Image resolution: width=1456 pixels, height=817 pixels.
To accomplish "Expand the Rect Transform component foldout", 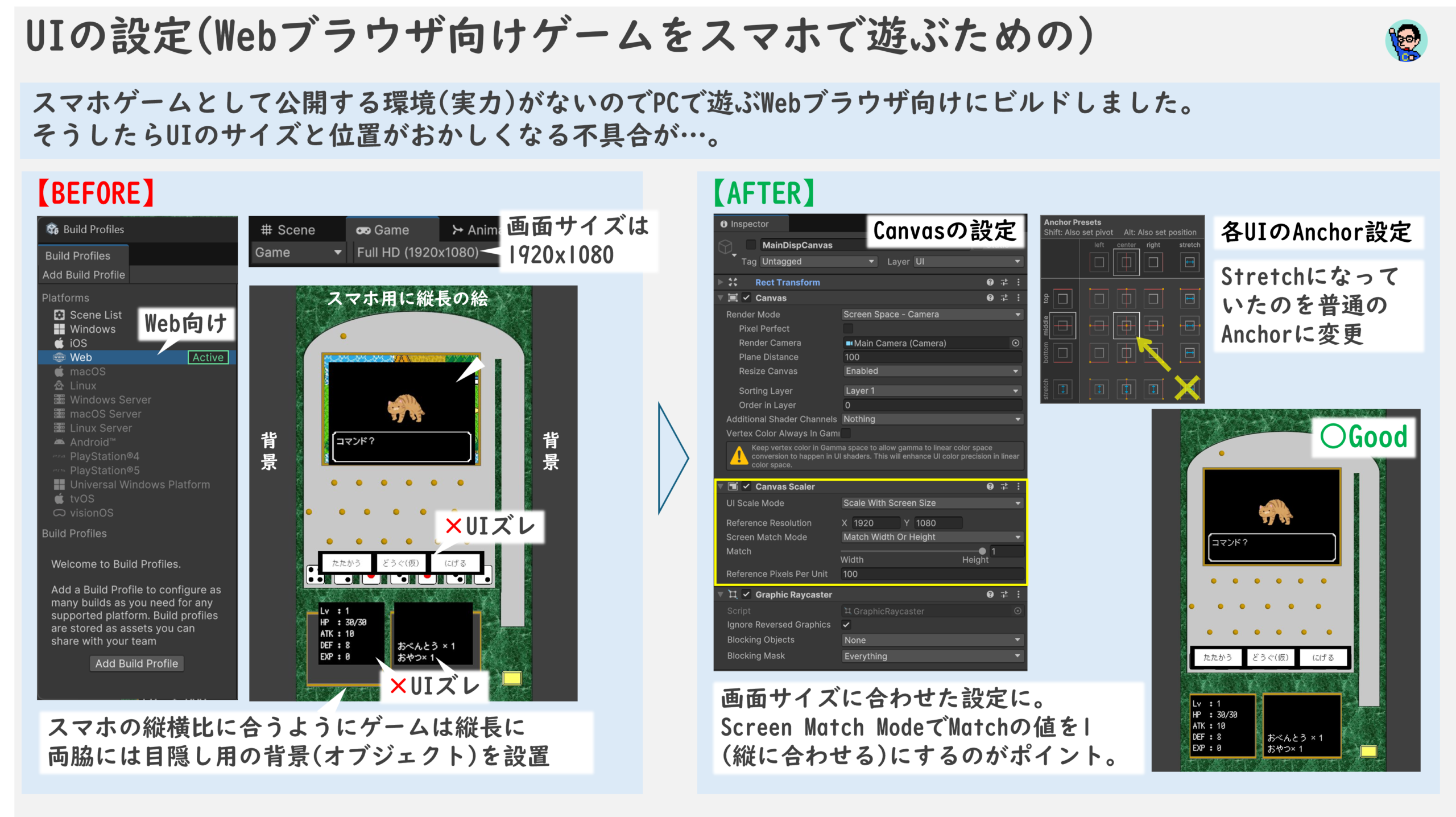I will pyautogui.click(x=721, y=282).
